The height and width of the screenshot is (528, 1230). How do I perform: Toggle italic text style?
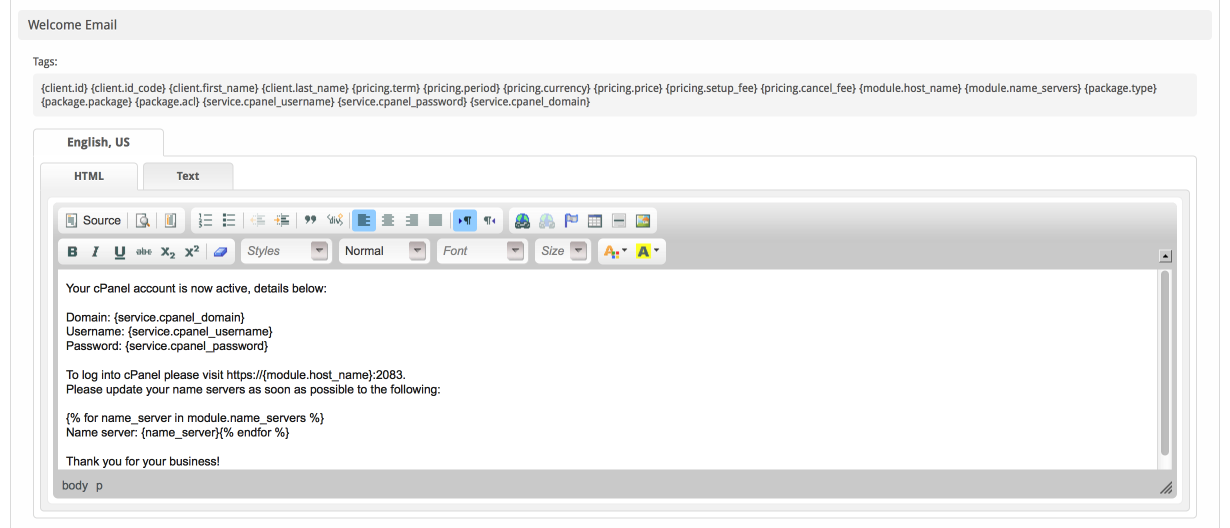(95, 251)
